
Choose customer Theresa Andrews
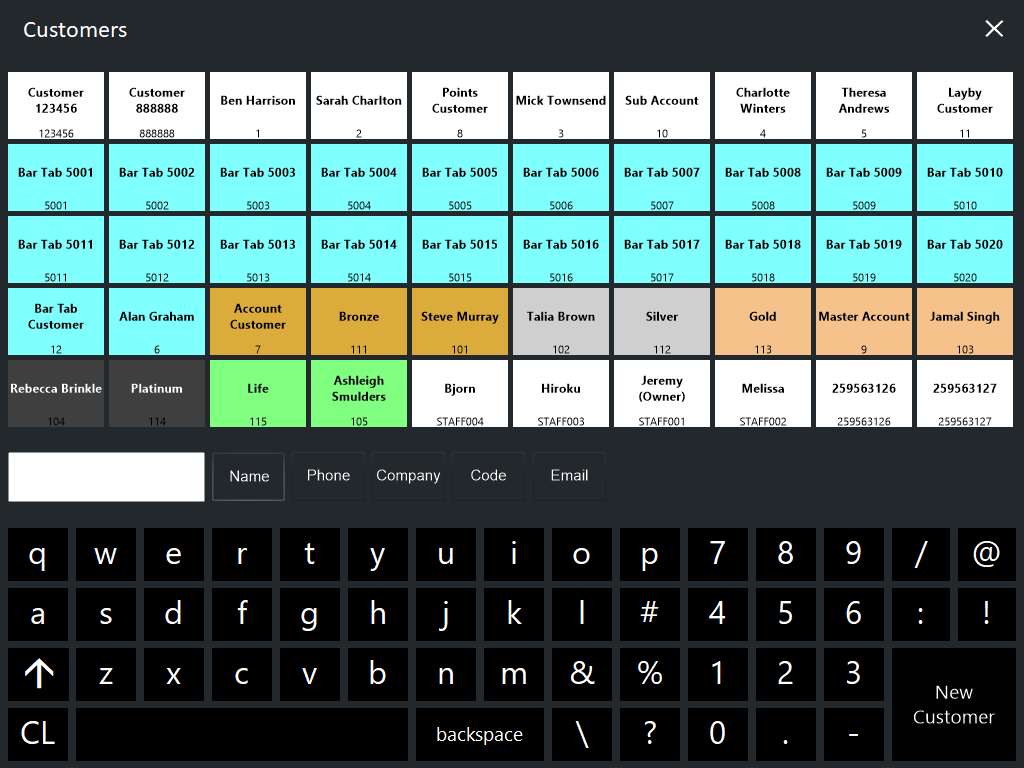(864, 106)
